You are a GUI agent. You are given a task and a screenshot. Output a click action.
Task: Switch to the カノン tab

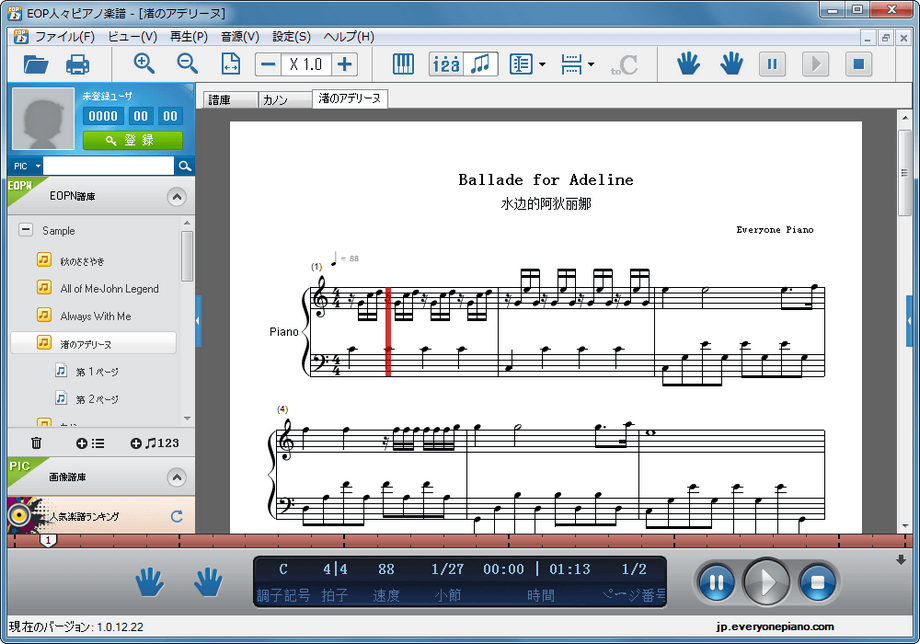[x=285, y=100]
